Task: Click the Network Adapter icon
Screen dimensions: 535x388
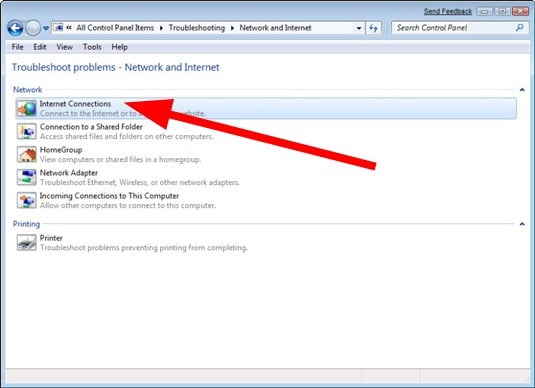Action: tap(27, 177)
